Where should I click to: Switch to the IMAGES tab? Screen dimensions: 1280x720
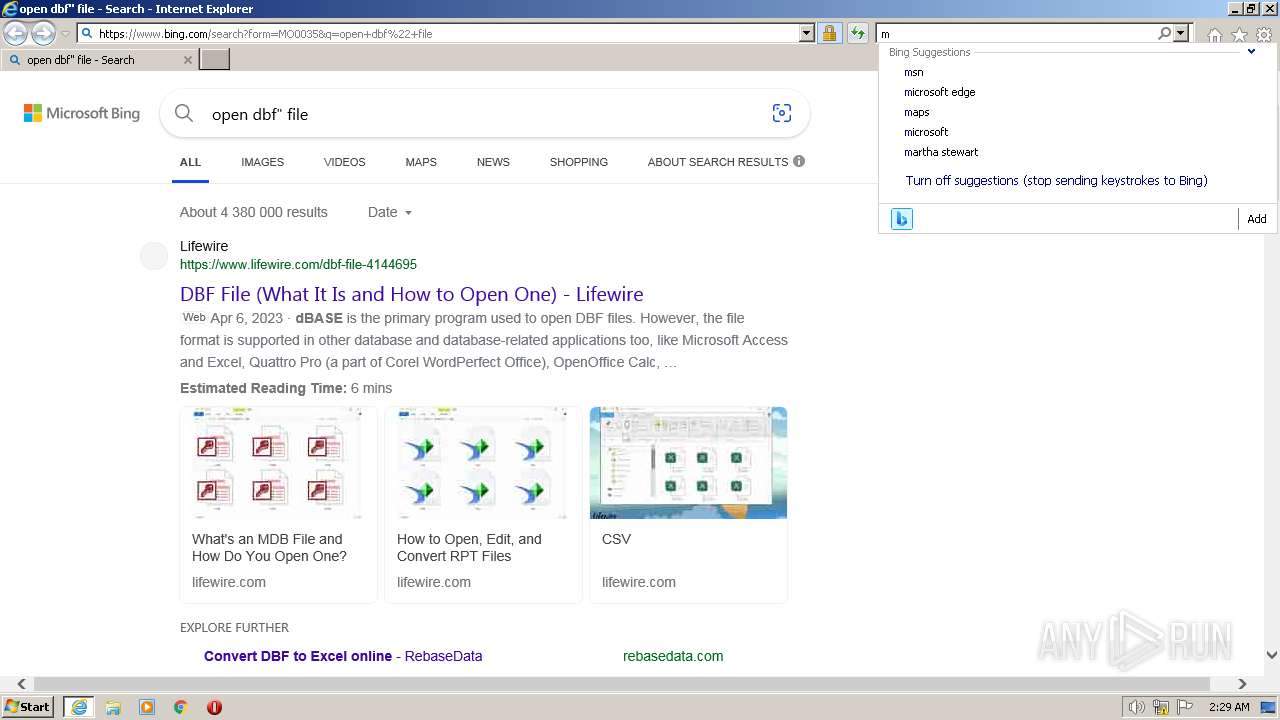coord(262,162)
